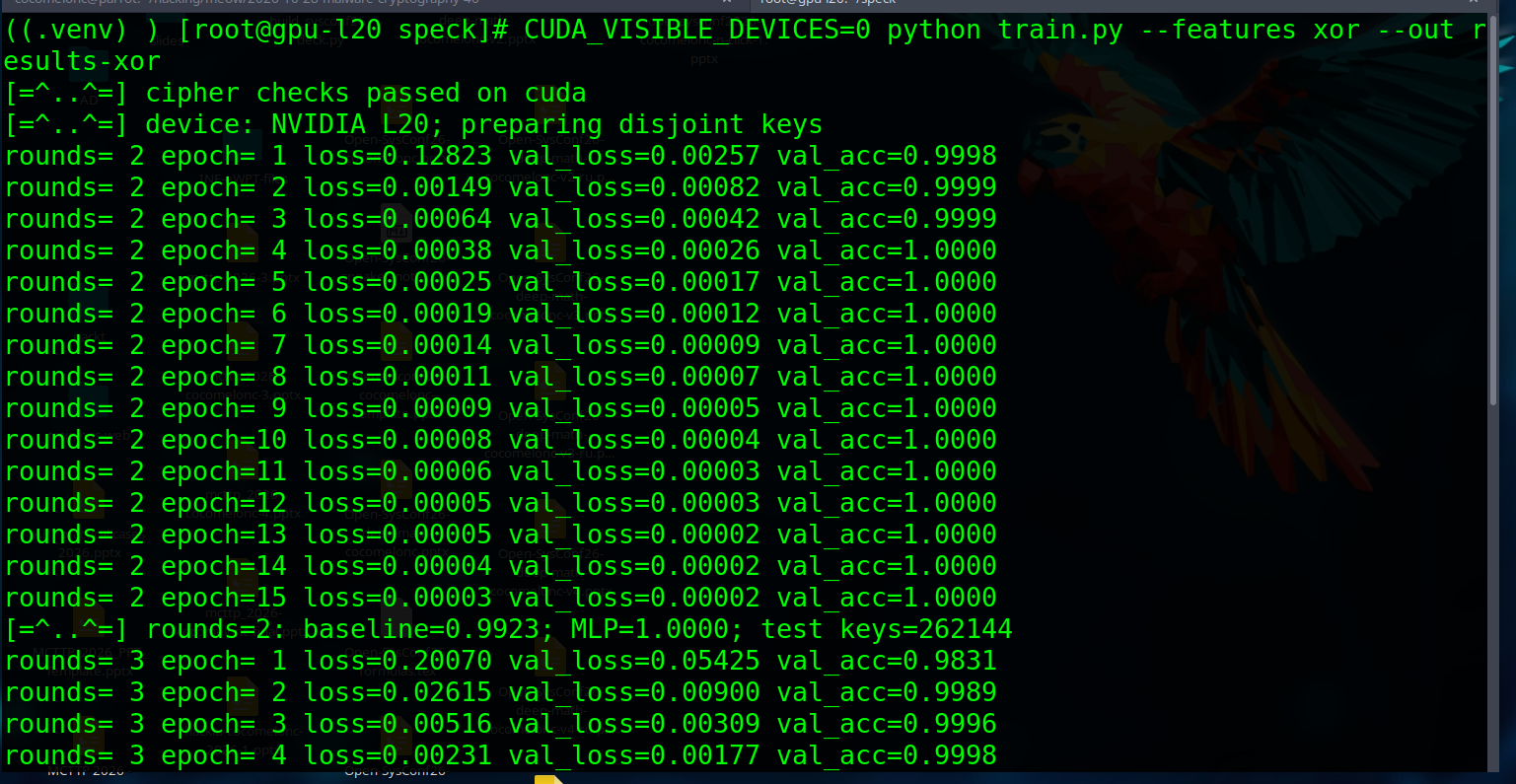The height and width of the screenshot is (784, 1516).
Task: Click 'val_loss=0.00007' on the rounds 2 epoch 8 line
Action: tap(634, 378)
